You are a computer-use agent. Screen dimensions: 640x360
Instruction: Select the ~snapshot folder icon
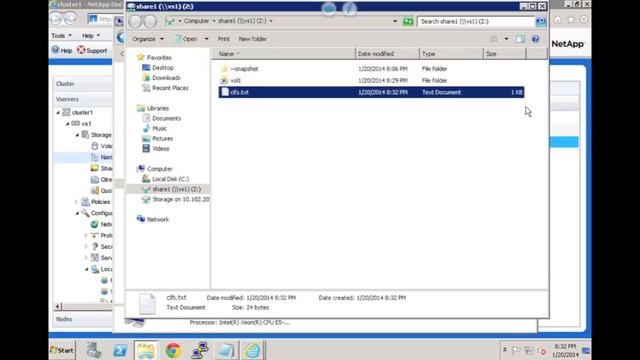click(x=224, y=69)
